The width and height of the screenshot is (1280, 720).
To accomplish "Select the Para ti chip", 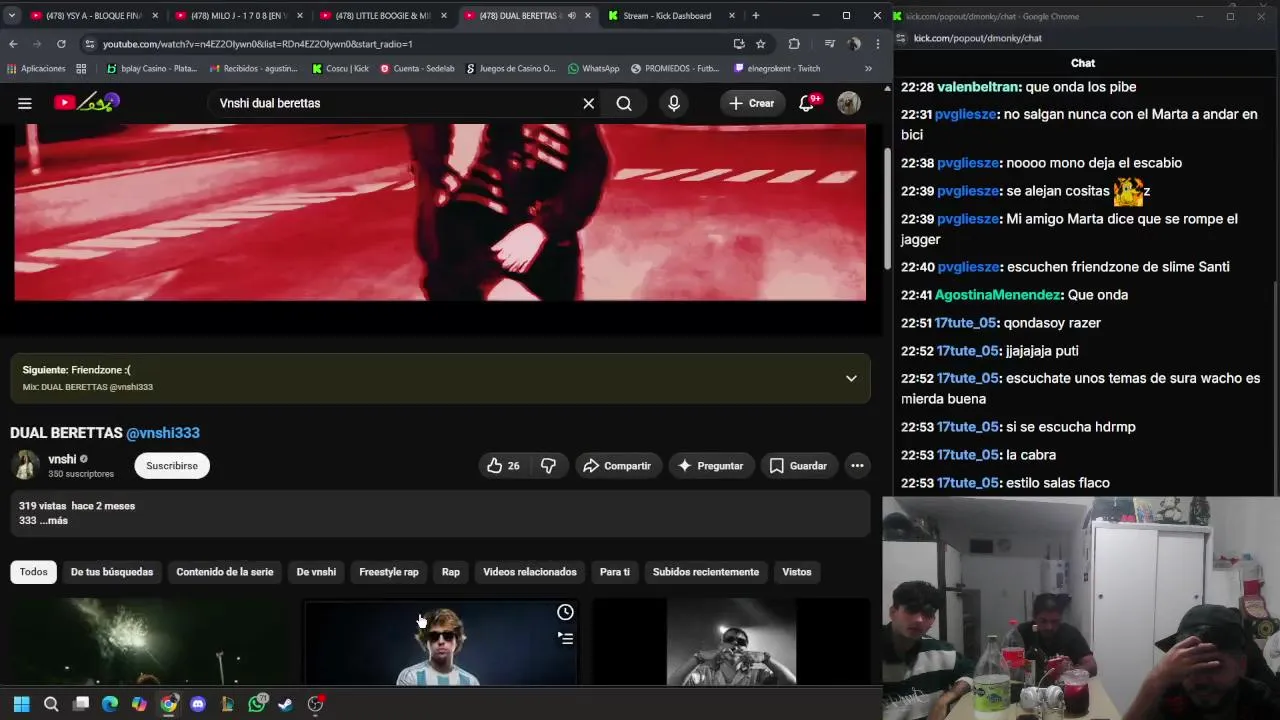I will 615,572.
